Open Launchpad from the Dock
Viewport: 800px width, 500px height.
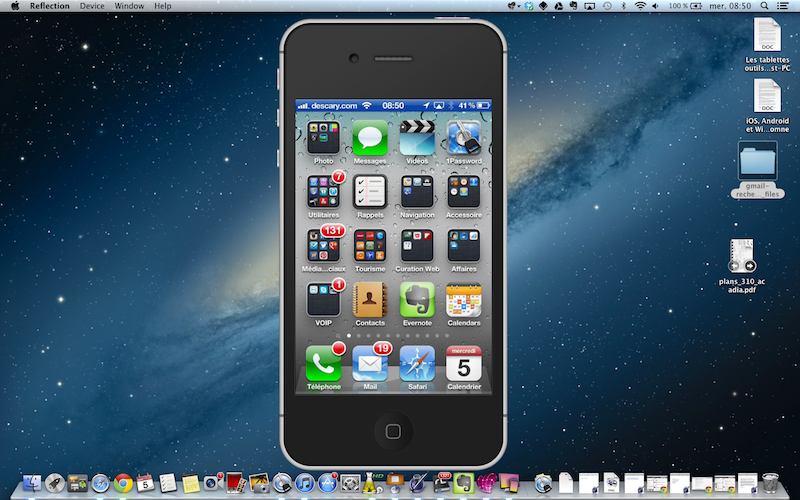coord(55,483)
